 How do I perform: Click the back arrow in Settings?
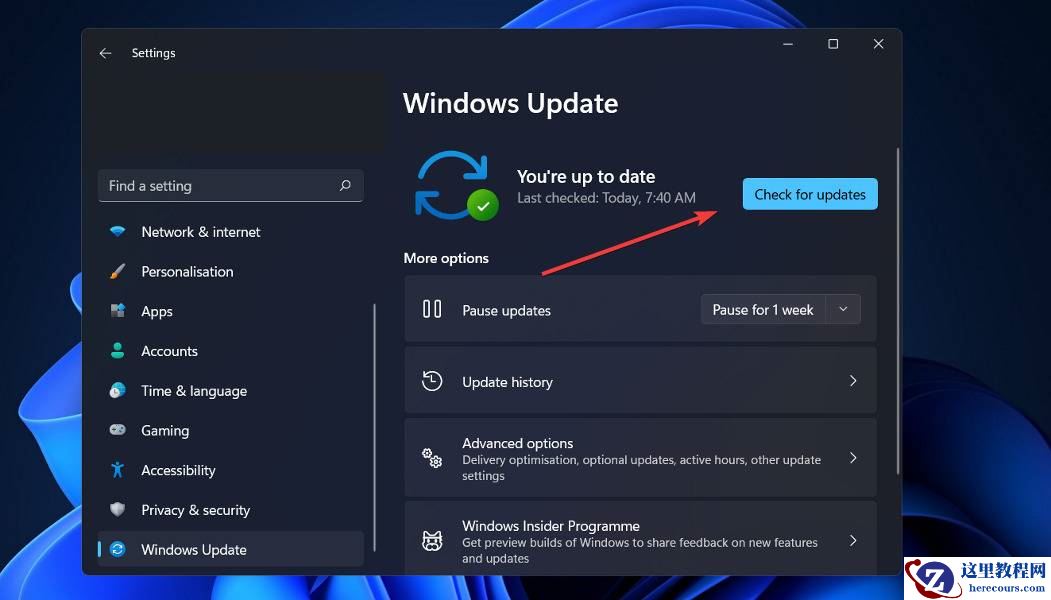pyautogui.click(x=105, y=53)
